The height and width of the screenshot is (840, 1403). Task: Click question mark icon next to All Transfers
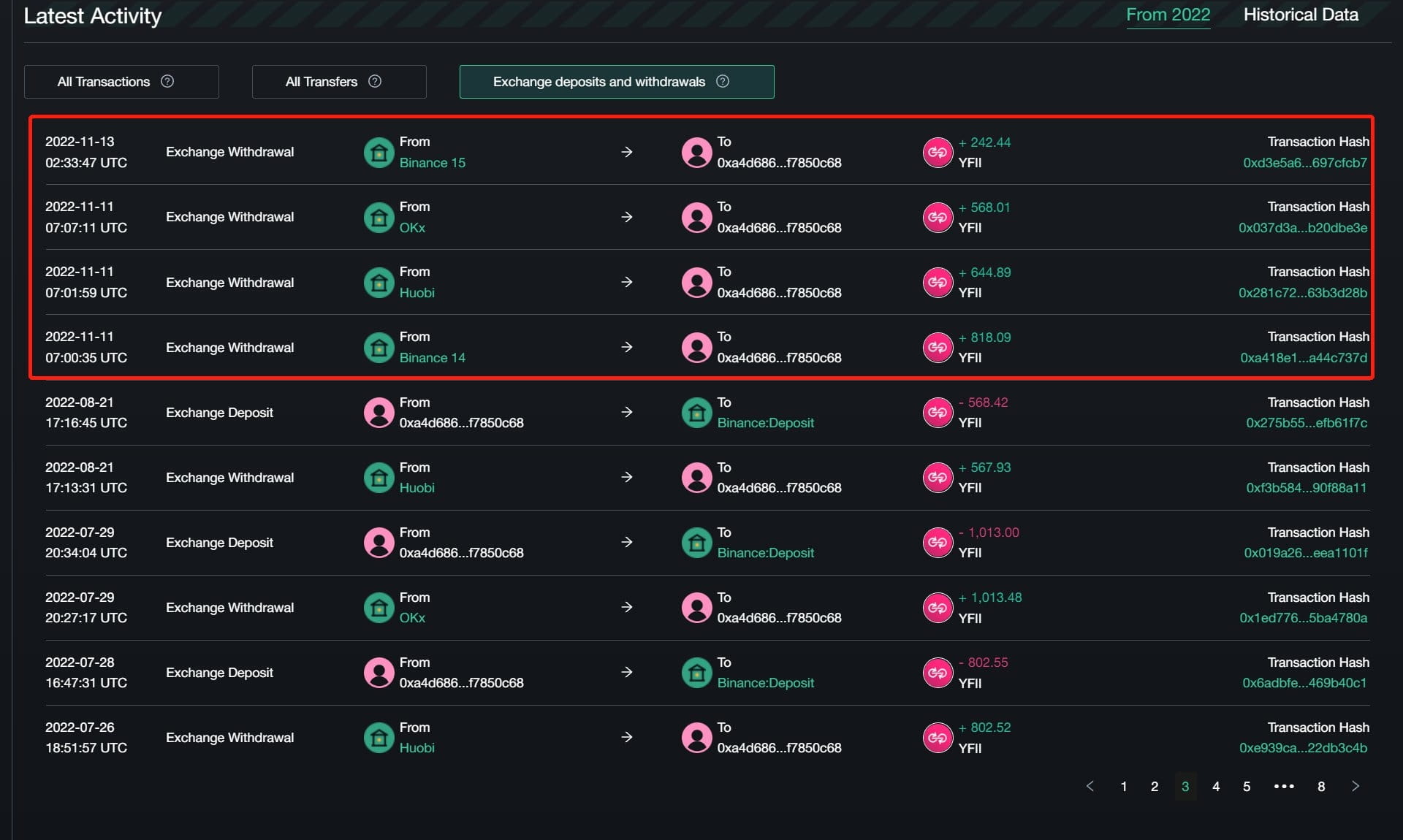pyautogui.click(x=375, y=81)
